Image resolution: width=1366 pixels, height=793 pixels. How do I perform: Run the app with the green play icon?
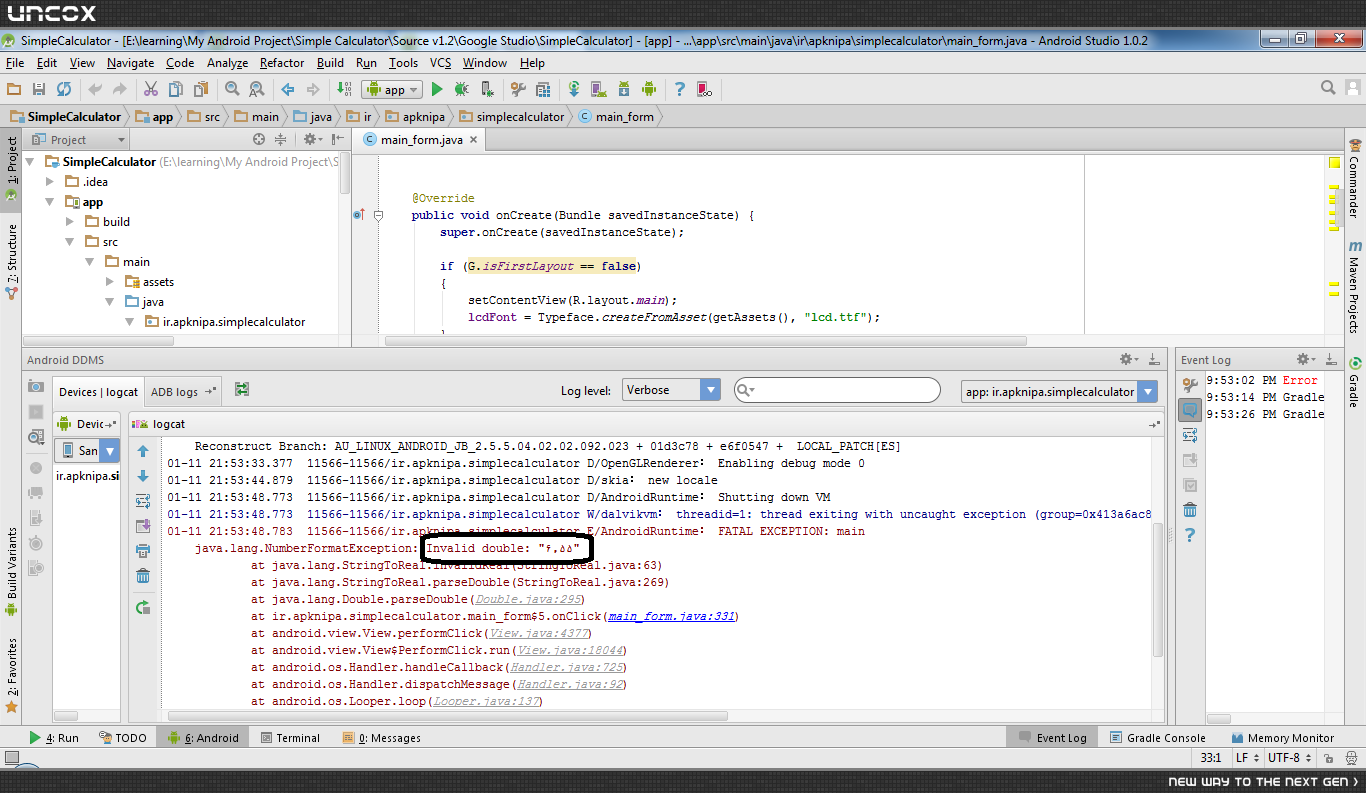(x=437, y=89)
